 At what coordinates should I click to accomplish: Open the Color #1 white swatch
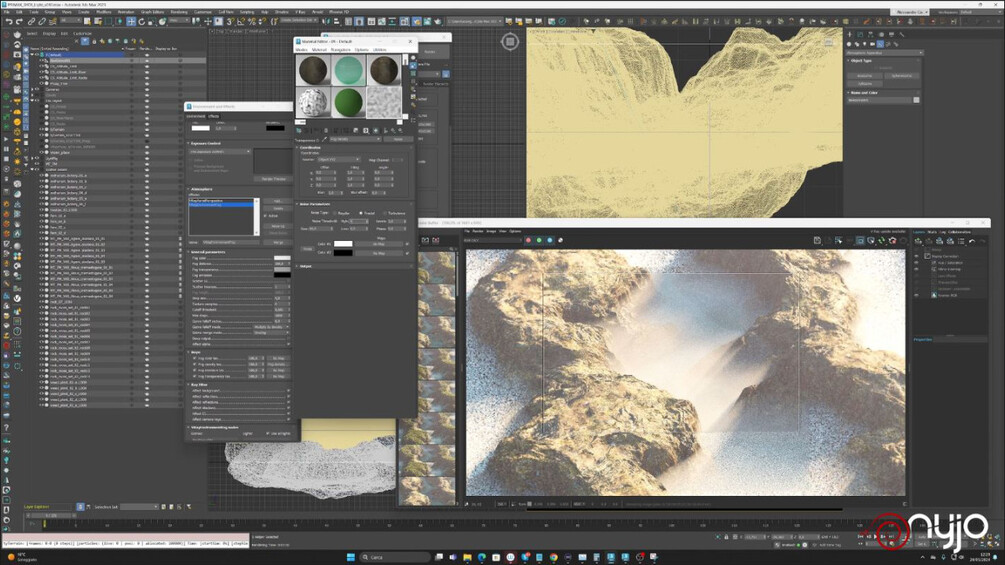point(343,244)
